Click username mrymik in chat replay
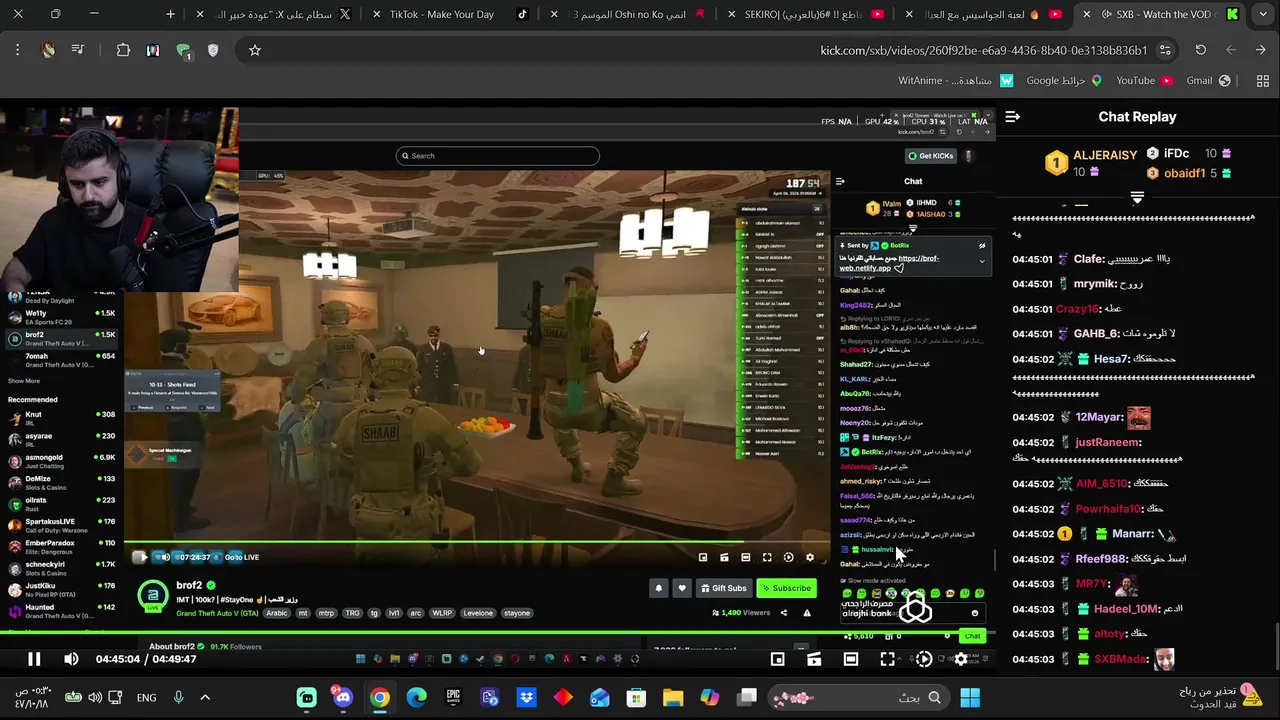This screenshot has width=1280, height=720. pyautogui.click(x=1094, y=284)
